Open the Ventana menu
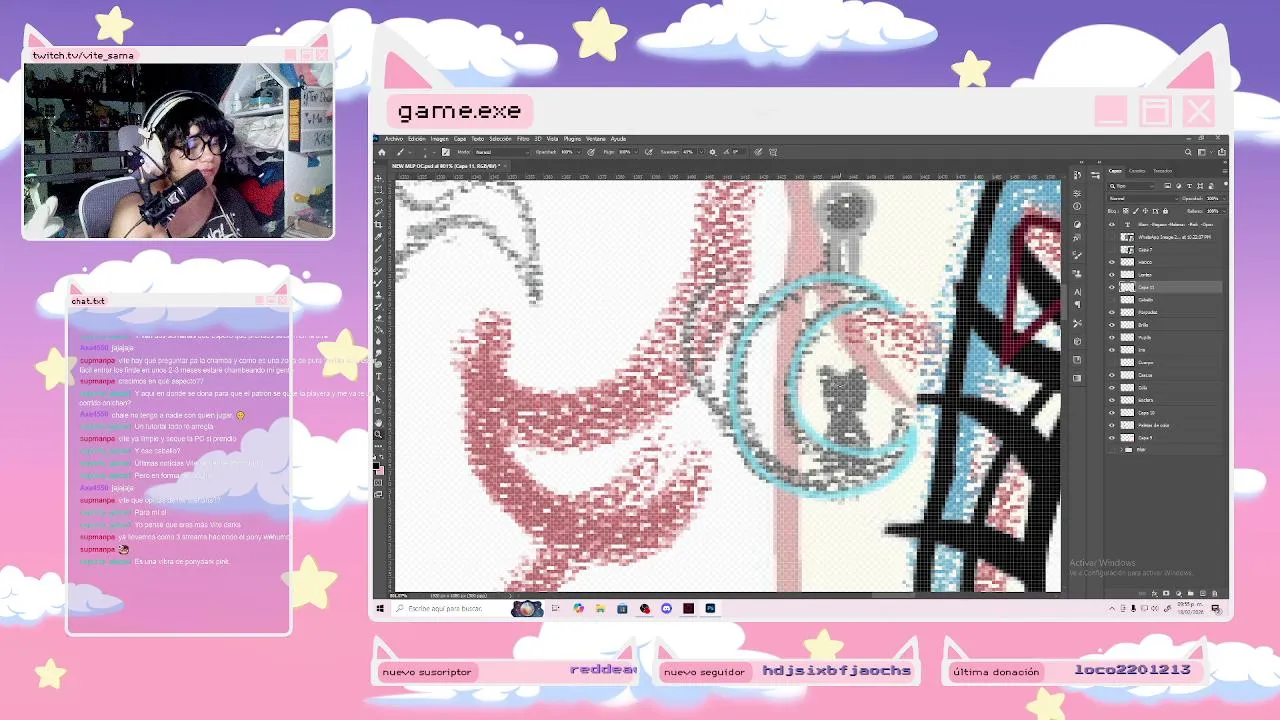Viewport: 1280px width, 720px height. point(595,139)
